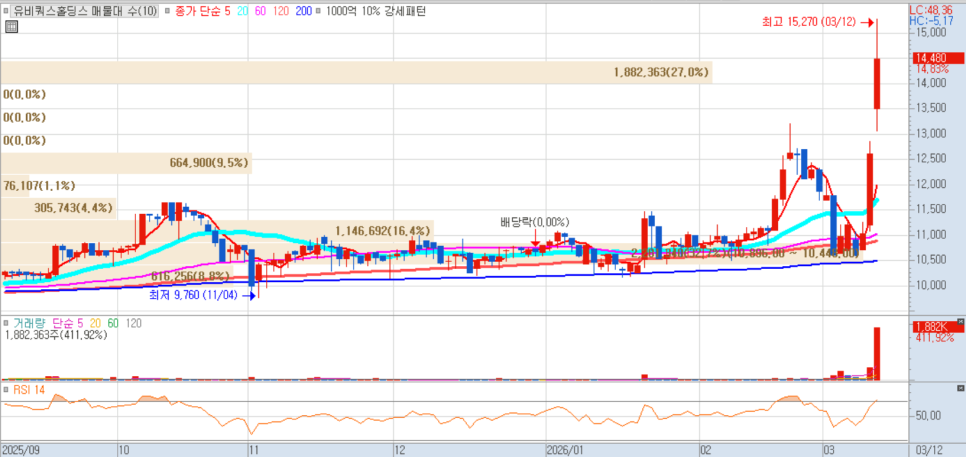This screenshot has height=457, width=966.
Task: Click the 종가 단순 5 moving average label
Action: (204, 10)
